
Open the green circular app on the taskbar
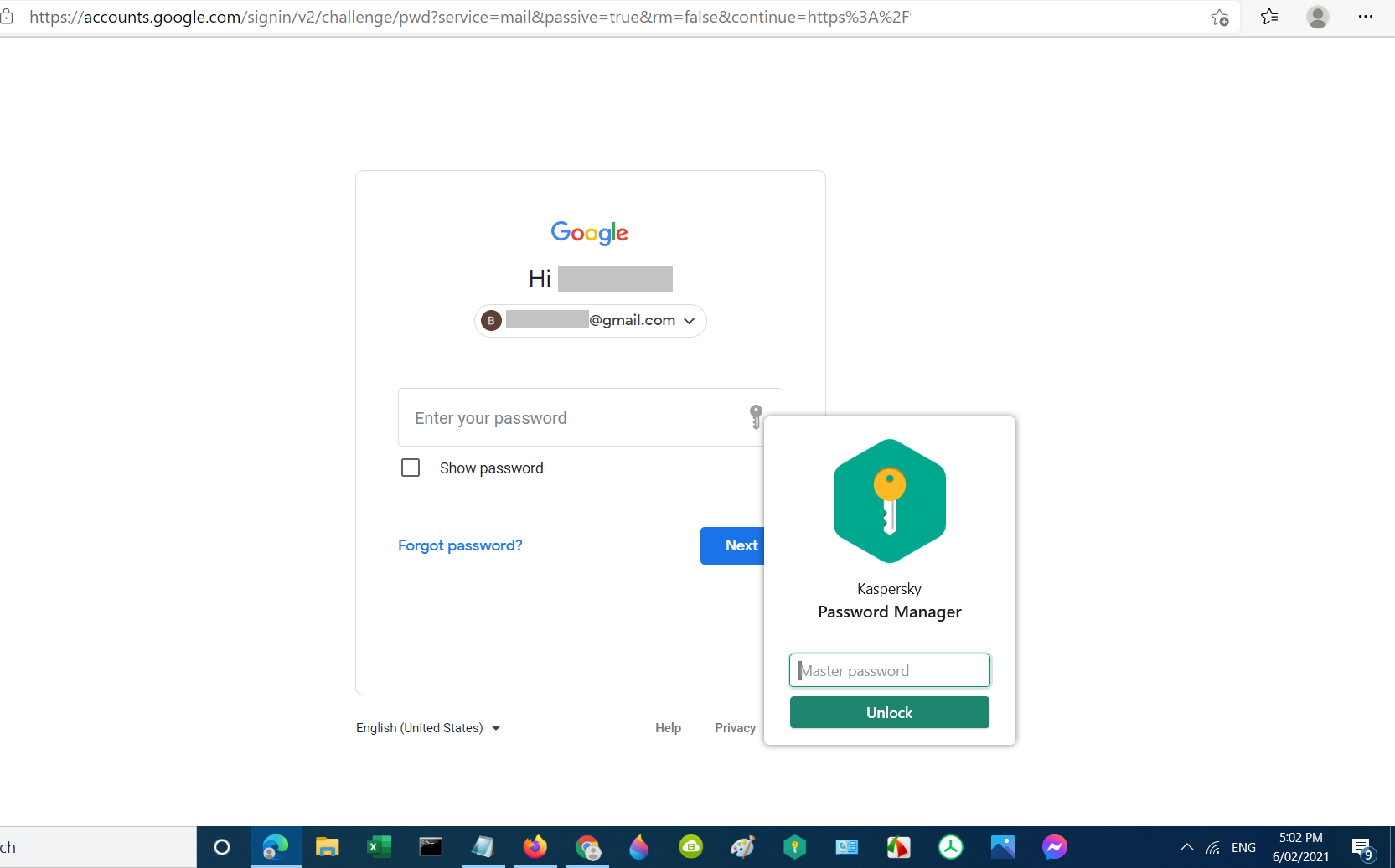coord(691,847)
